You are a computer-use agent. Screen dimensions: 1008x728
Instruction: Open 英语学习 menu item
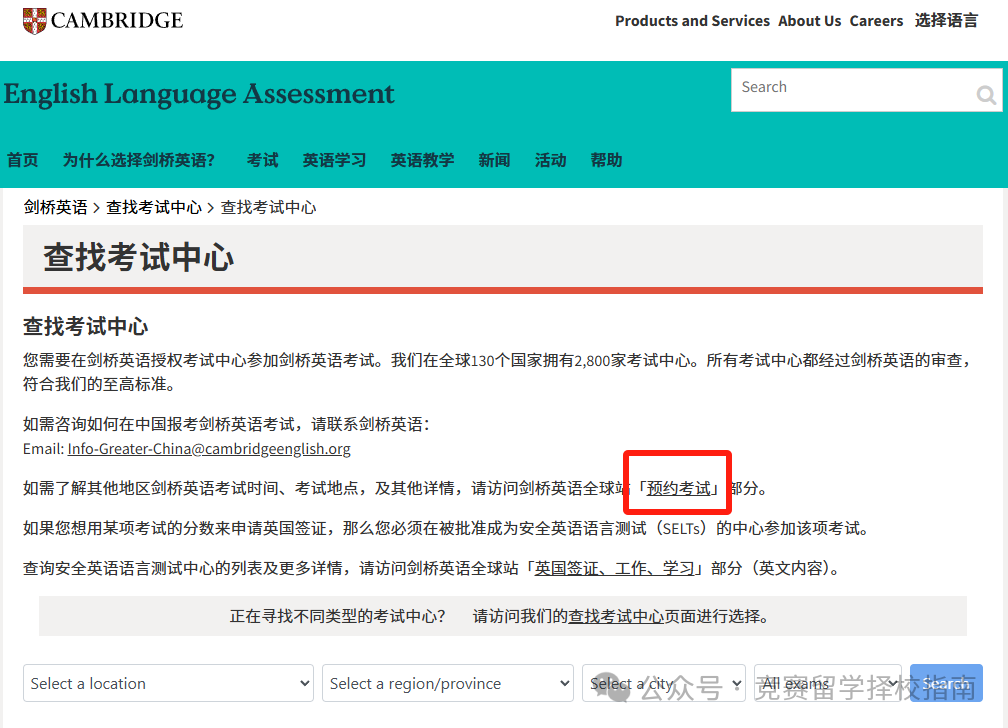click(x=334, y=160)
